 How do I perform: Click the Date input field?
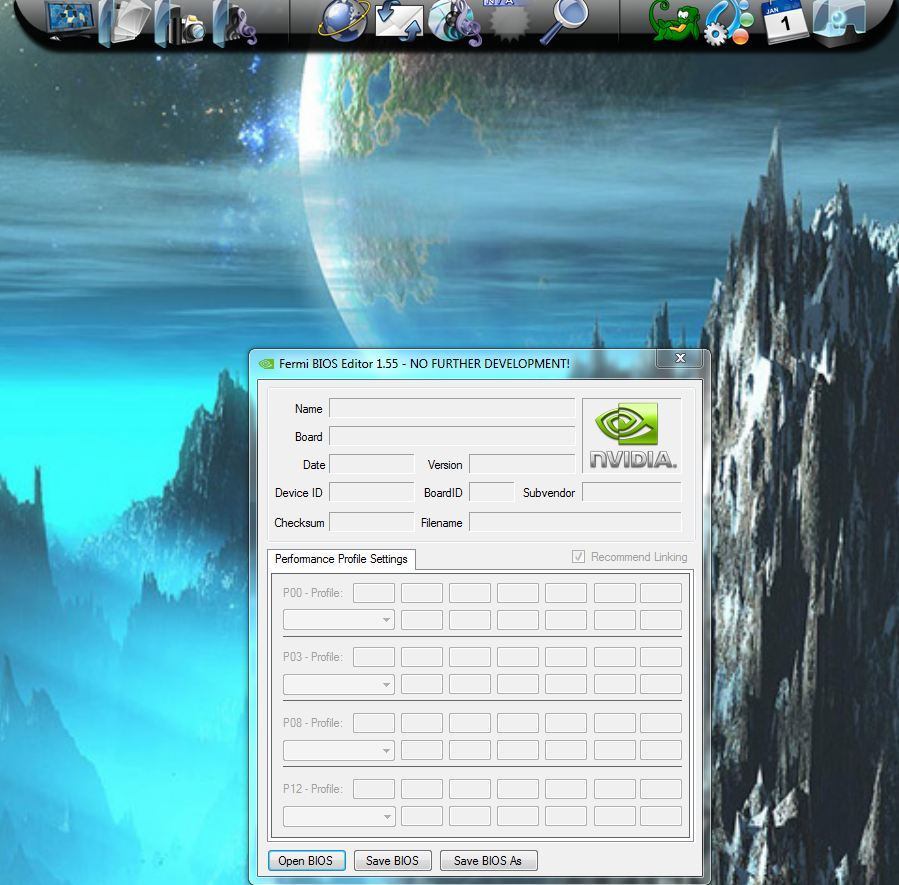pos(372,464)
